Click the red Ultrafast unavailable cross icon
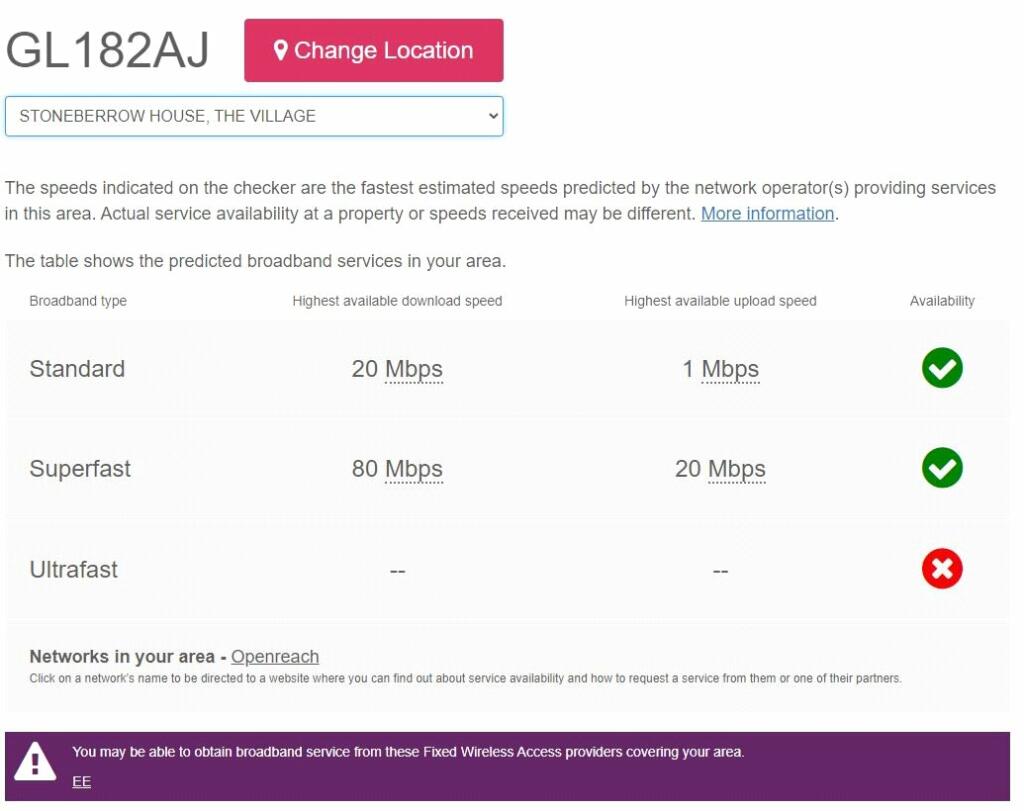 (942, 569)
